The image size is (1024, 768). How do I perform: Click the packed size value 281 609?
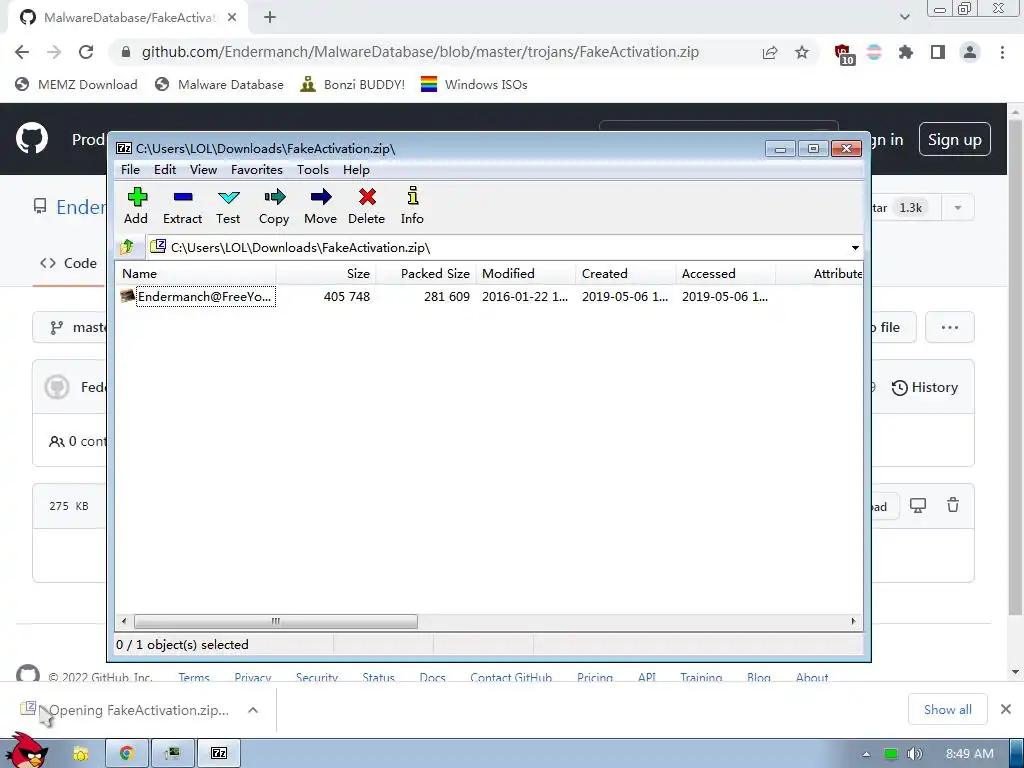pyautogui.click(x=447, y=296)
